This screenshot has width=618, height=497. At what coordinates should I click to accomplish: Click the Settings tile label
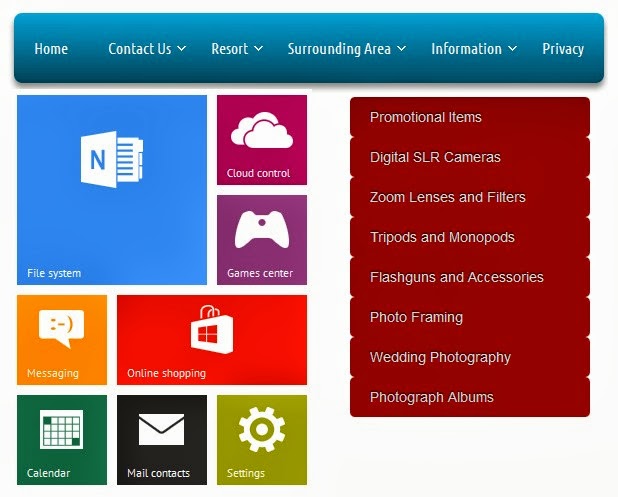(246, 473)
